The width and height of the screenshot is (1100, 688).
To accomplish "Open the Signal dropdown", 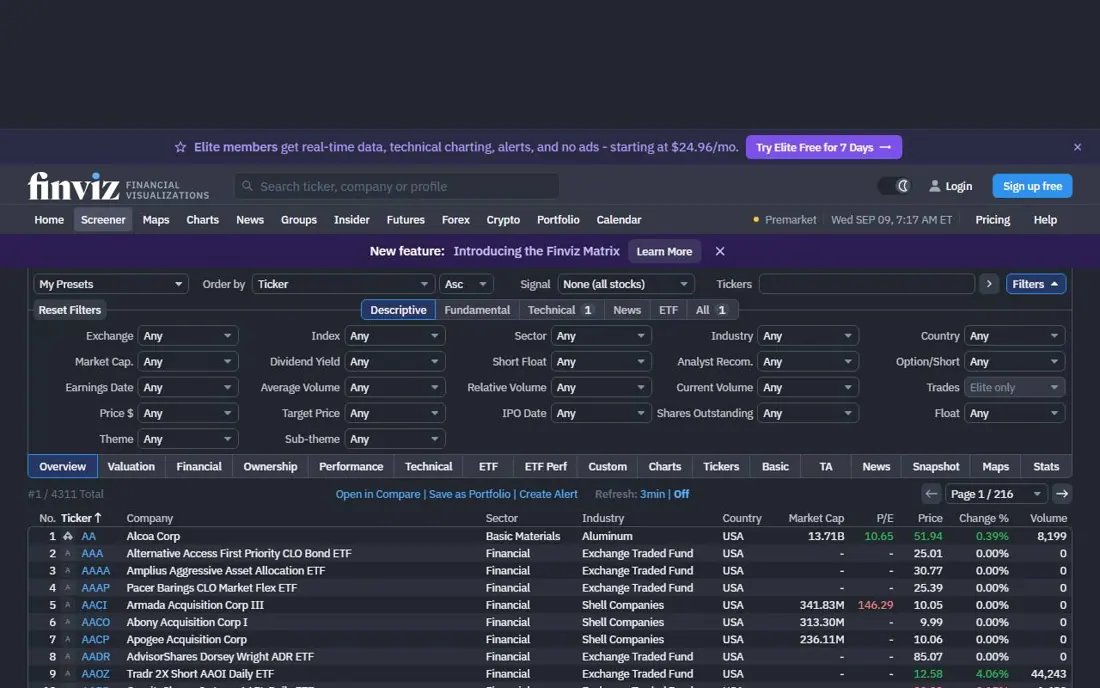I will pos(626,284).
